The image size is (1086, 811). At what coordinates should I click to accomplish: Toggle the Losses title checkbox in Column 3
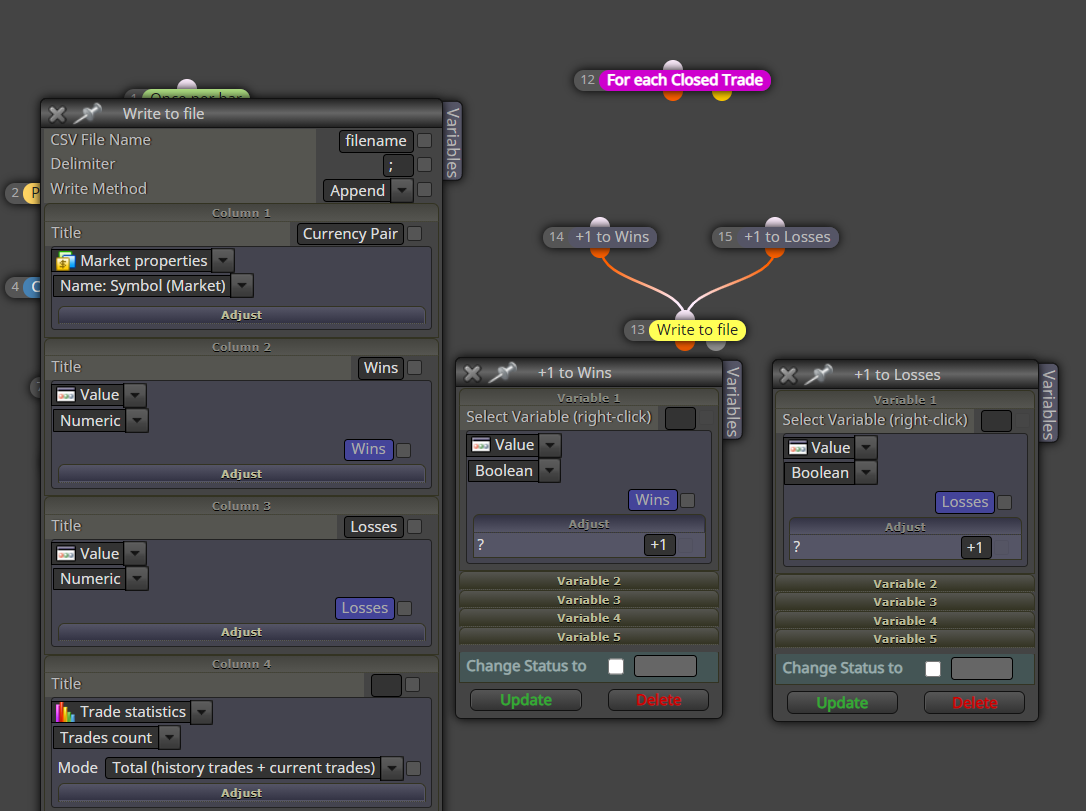tap(414, 527)
